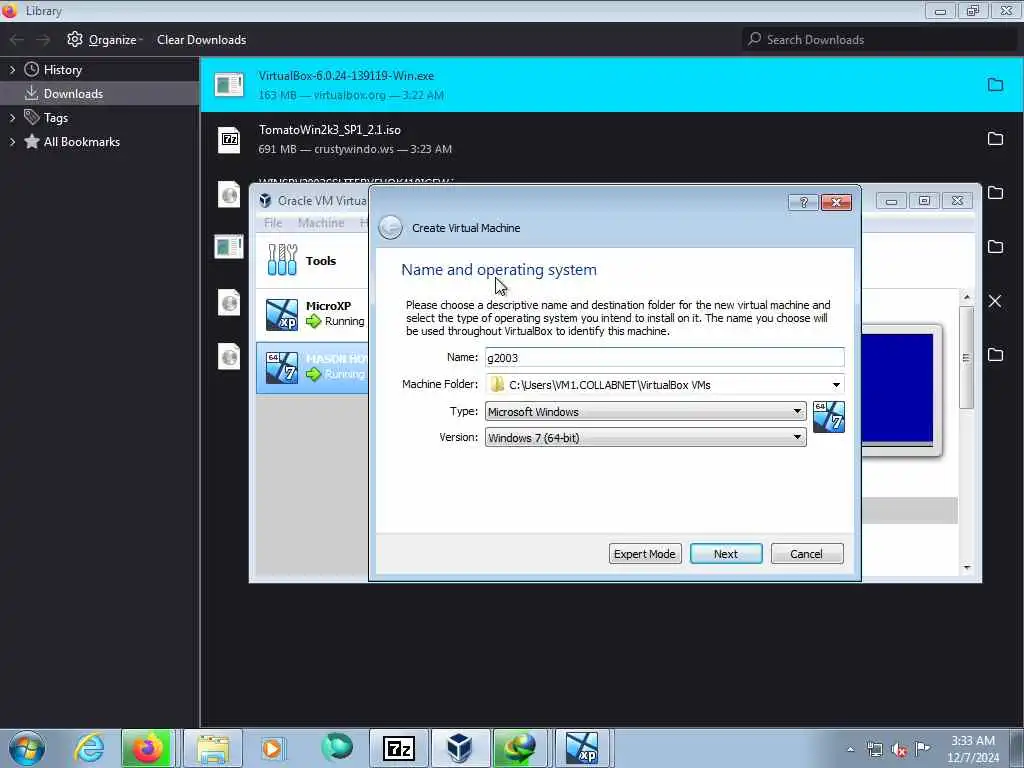Image resolution: width=1024 pixels, height=768 pixels.
Task: Open the Type dropdown showing Microsoft Windows
Action: [x=645, y=411]
